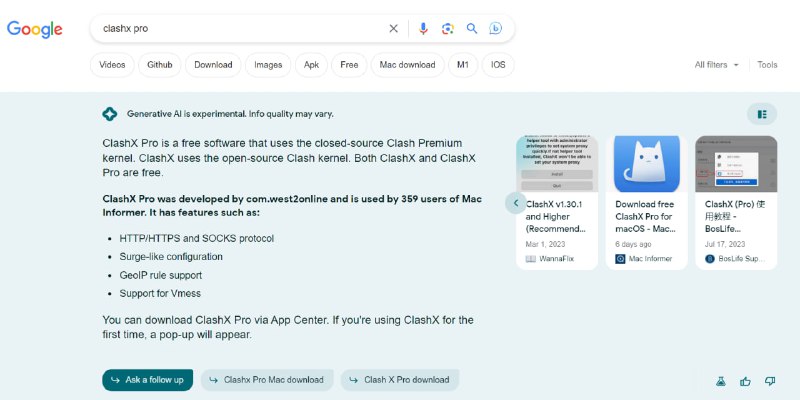
Task: Give thumbs up to AI answer
Action: (x=745, y=381)
